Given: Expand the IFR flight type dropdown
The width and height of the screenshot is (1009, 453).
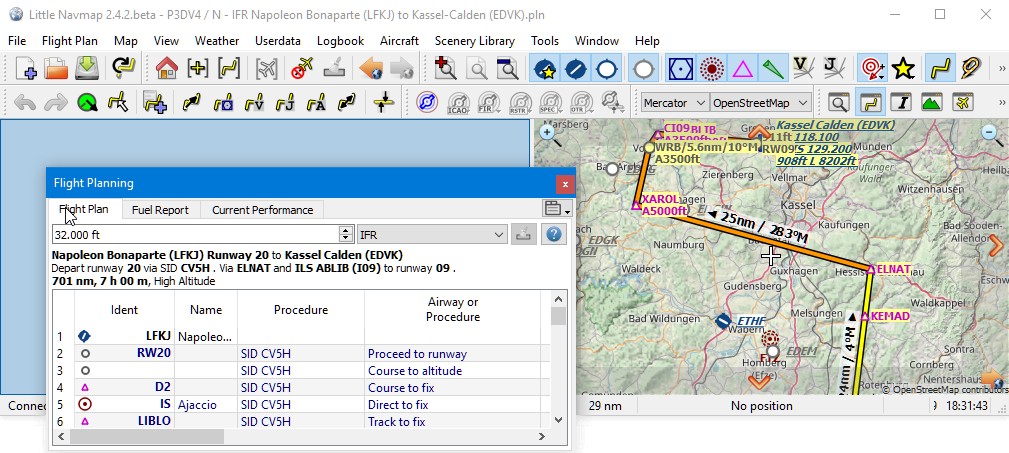Looking at the screenshot, I should (x=432, y=235).
